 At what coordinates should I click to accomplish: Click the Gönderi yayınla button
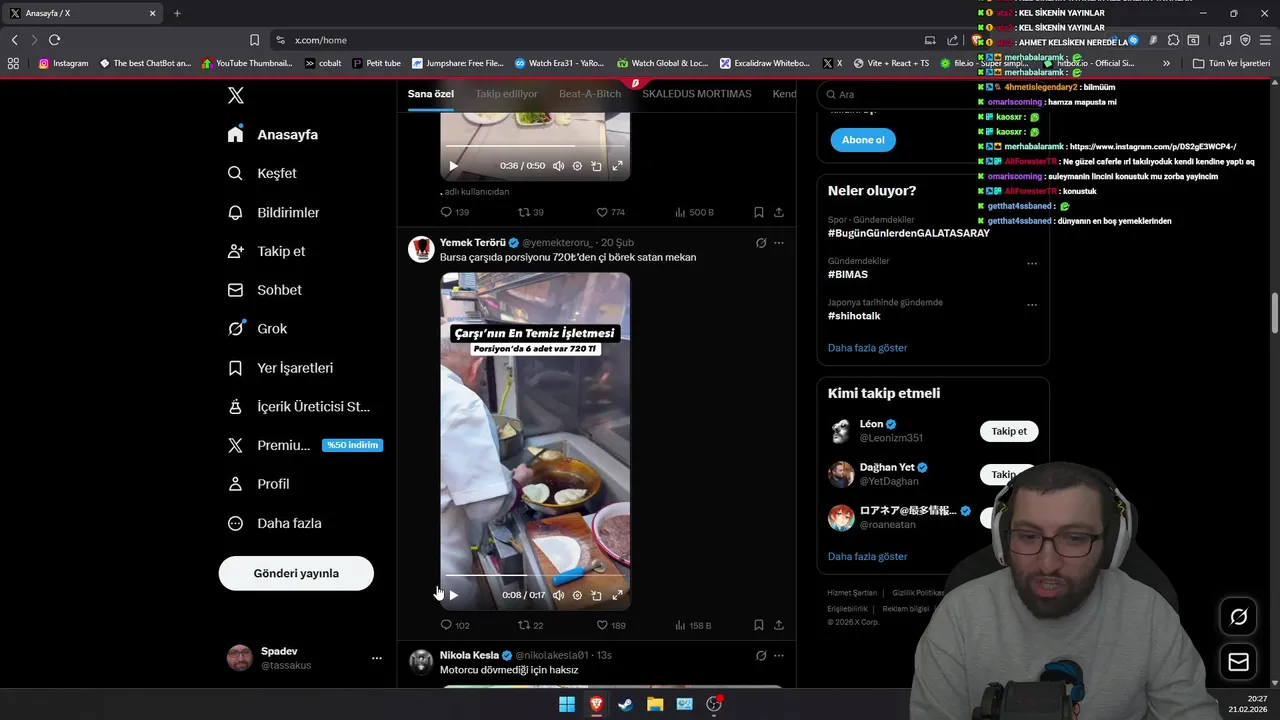pos(296,573)
